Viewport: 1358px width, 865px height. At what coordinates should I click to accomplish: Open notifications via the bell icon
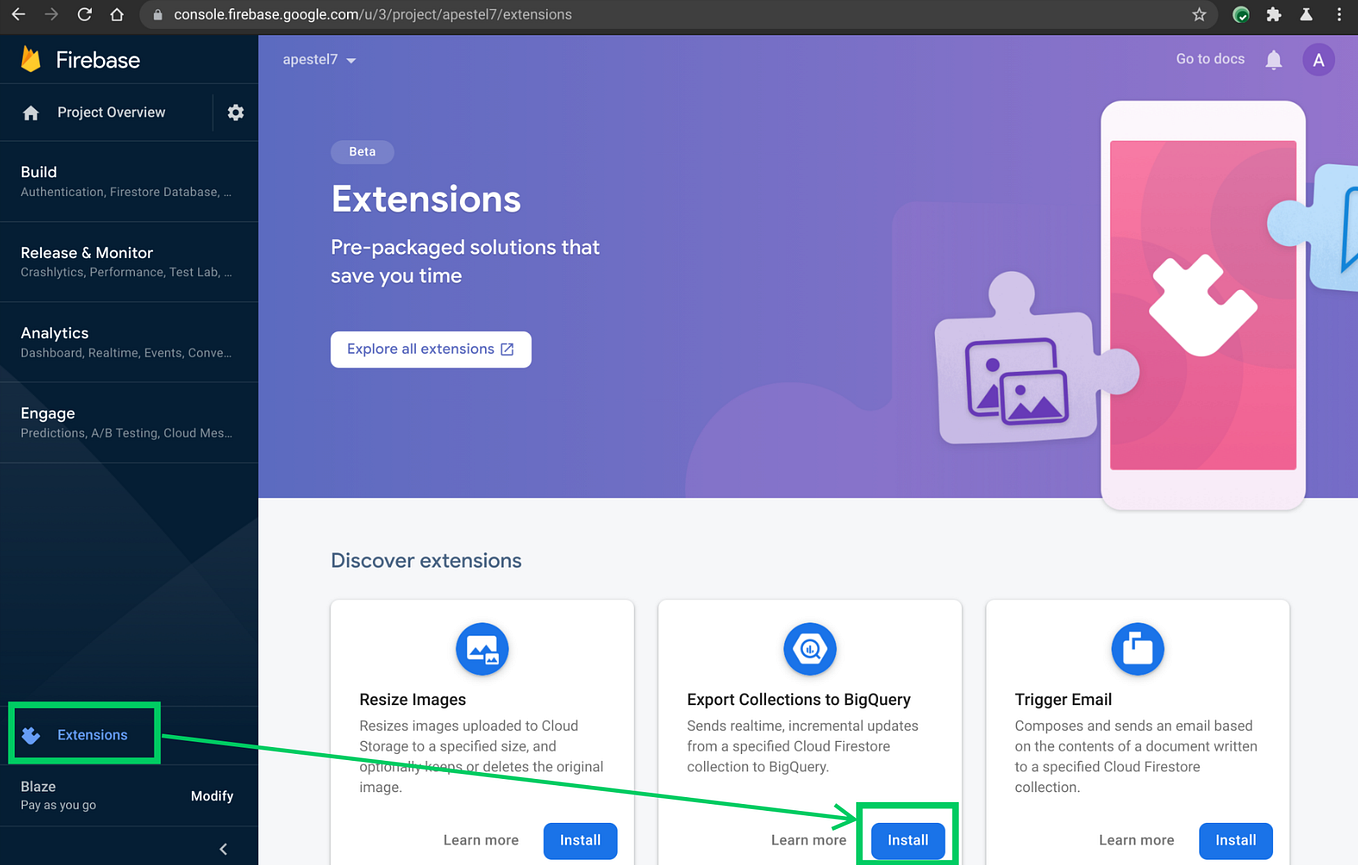1273,59
